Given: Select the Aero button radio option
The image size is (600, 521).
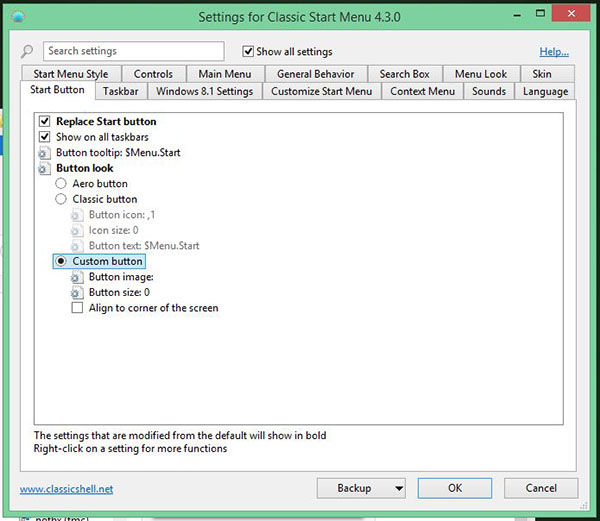Looking at the screenshot, I should click(61, 184).
